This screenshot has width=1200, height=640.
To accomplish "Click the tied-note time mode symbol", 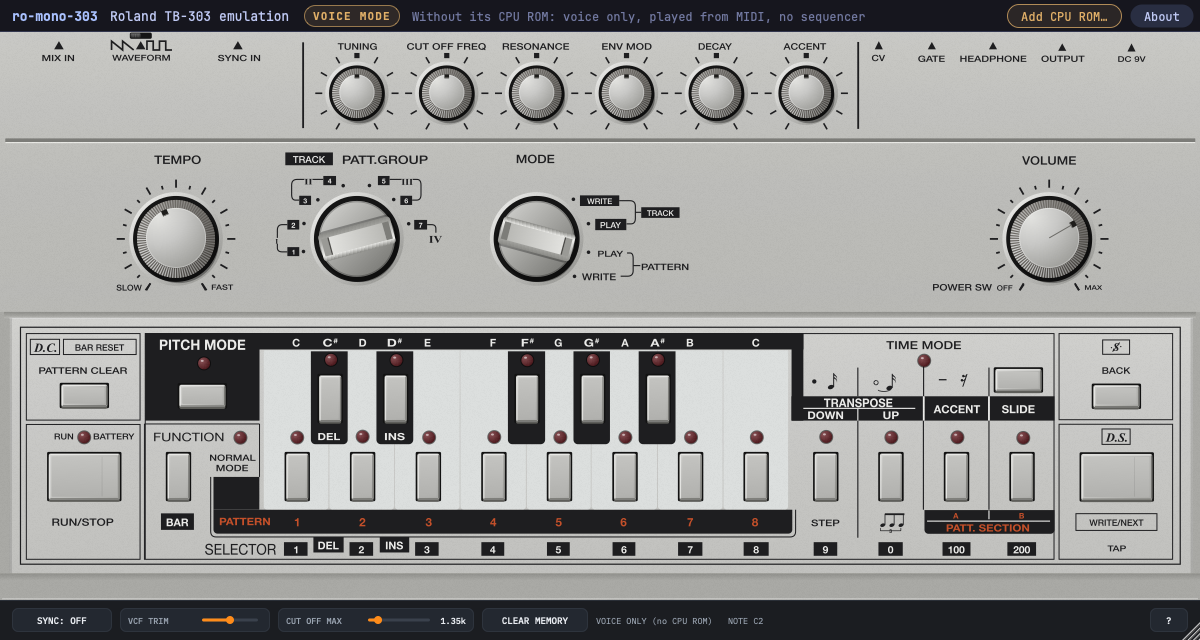I will (x=885, y=381).
